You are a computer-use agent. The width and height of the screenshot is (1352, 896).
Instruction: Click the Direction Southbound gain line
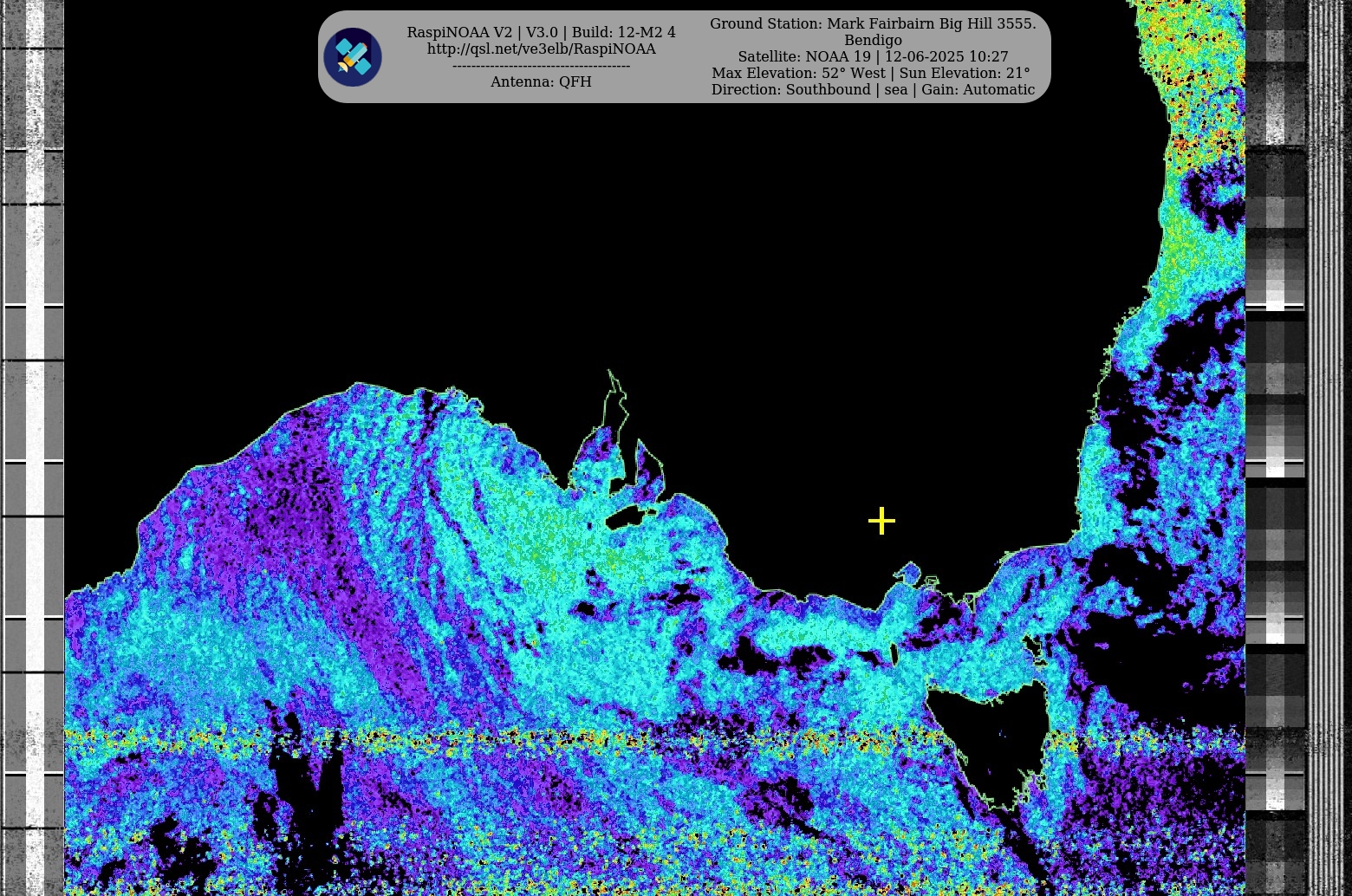pyautogui.click(x=873, y=90)
